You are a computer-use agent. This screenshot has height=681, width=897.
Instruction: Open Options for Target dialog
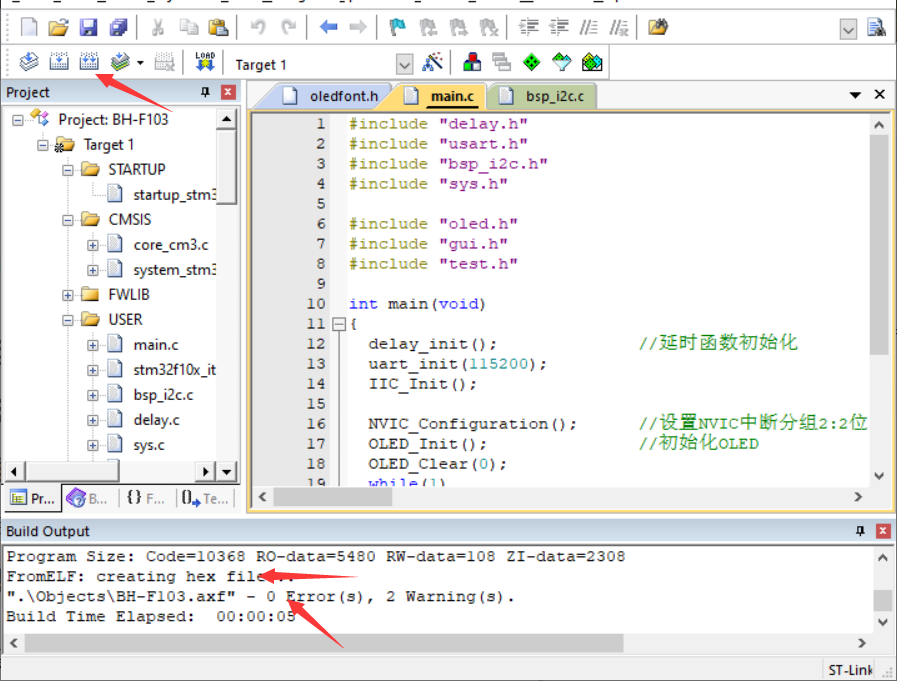433,62
